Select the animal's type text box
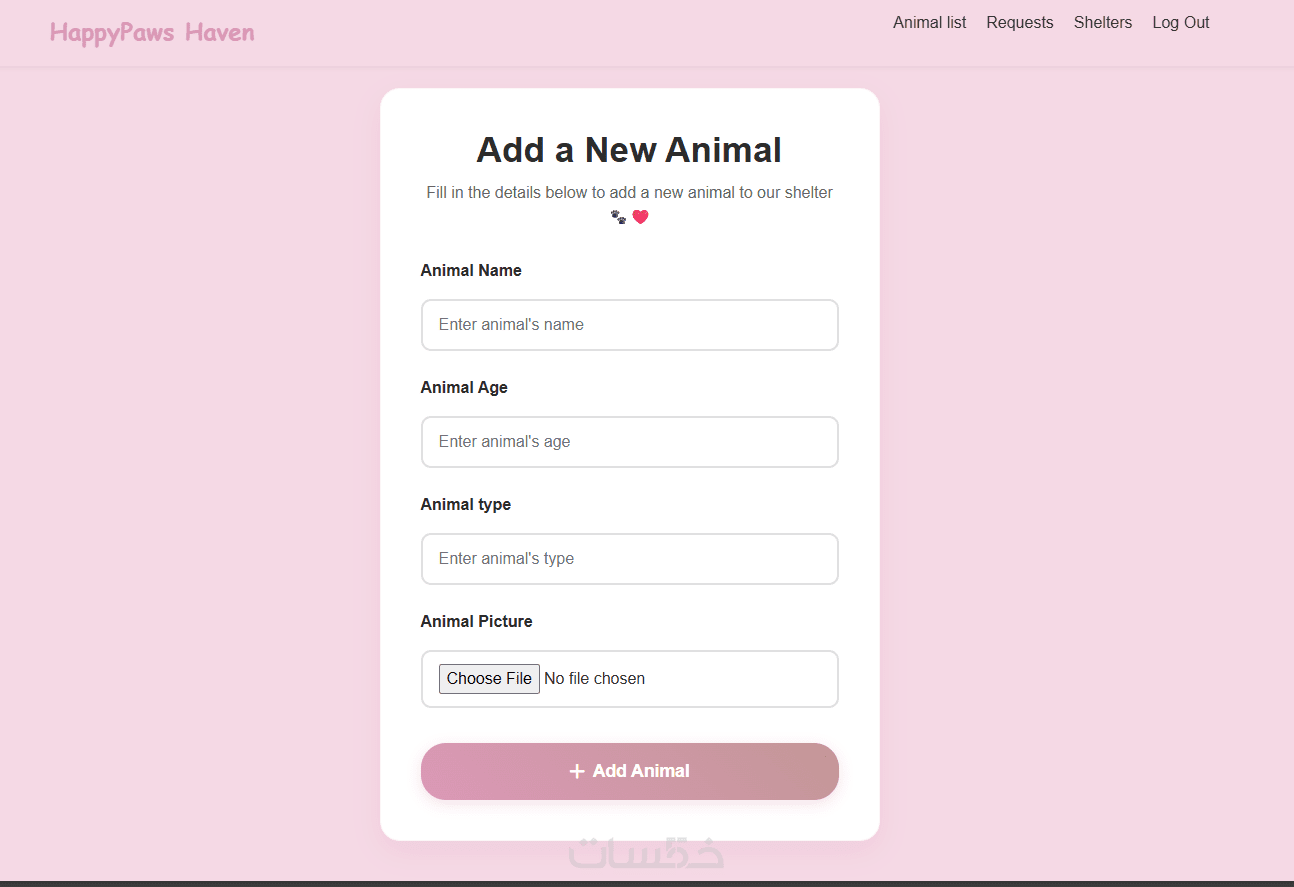This screenshot has height=887, width=1294. pyautogui.click(x=629, y=559)
